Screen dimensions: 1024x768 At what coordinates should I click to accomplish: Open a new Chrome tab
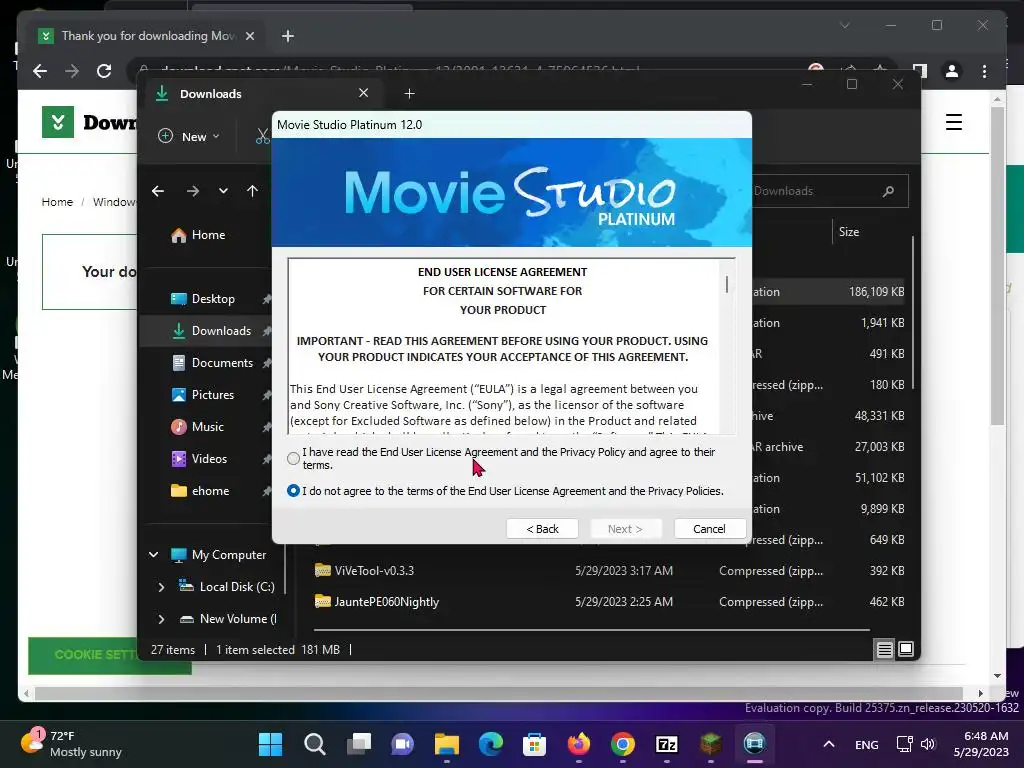pyautogui.click(x=288, y=36)
